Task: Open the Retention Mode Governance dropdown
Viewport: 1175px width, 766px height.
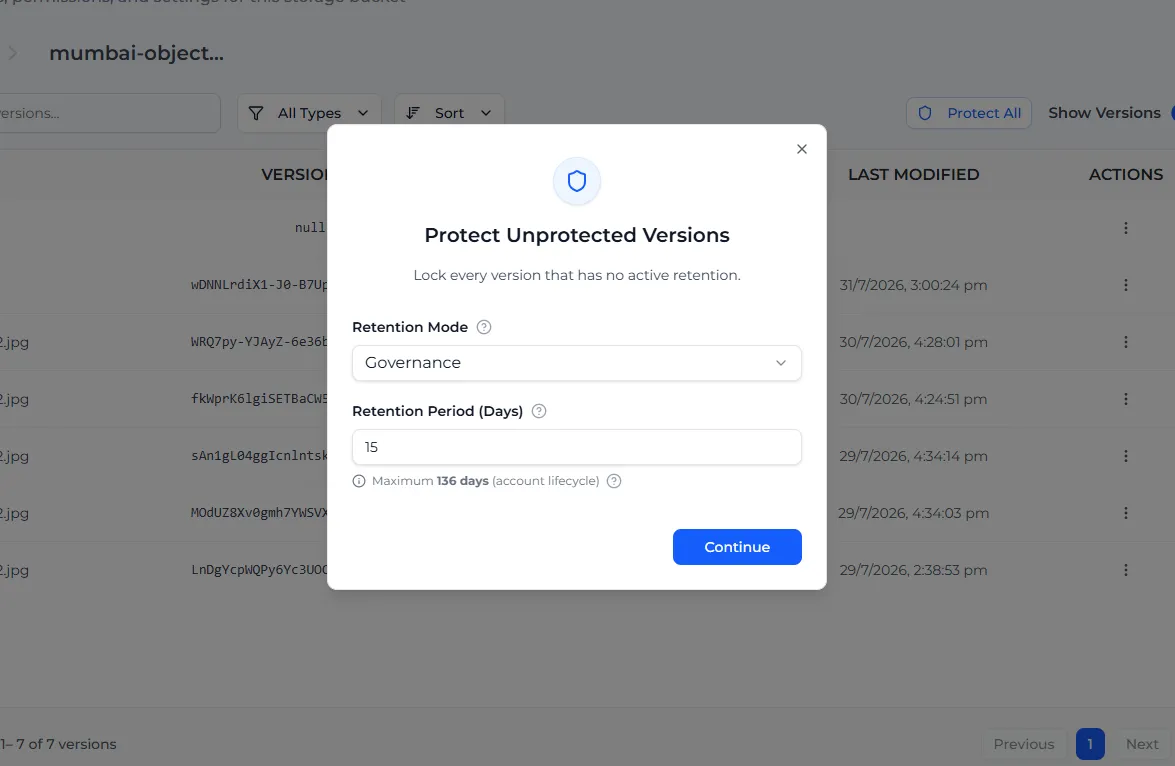Action: (x=576, y=363)
